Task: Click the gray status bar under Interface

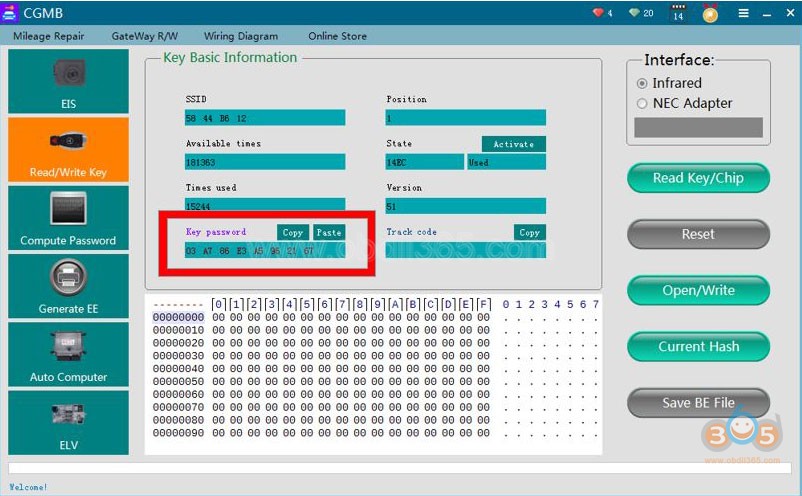Action: [698, 127]
